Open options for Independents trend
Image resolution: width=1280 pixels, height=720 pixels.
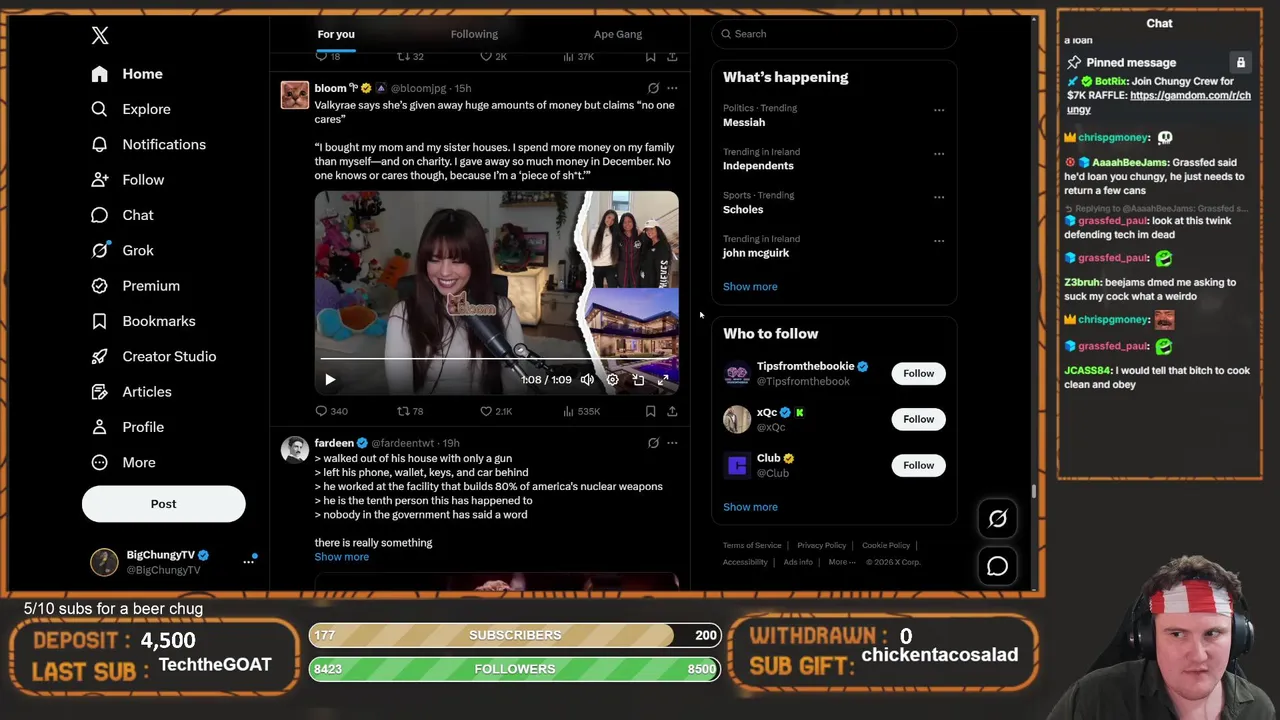[x=939, y=154]
